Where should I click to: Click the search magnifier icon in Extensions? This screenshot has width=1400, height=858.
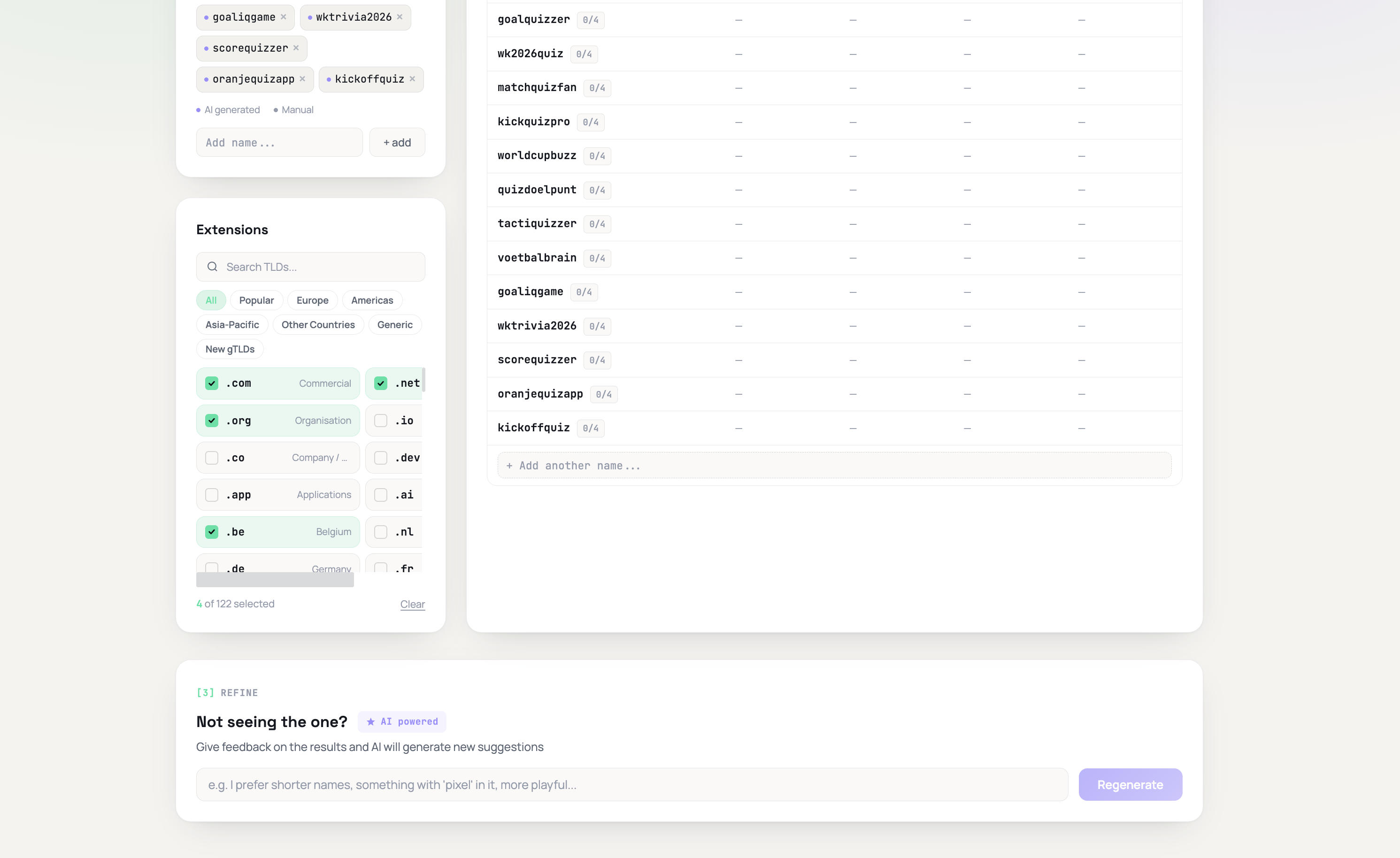(x=213, y=267)
